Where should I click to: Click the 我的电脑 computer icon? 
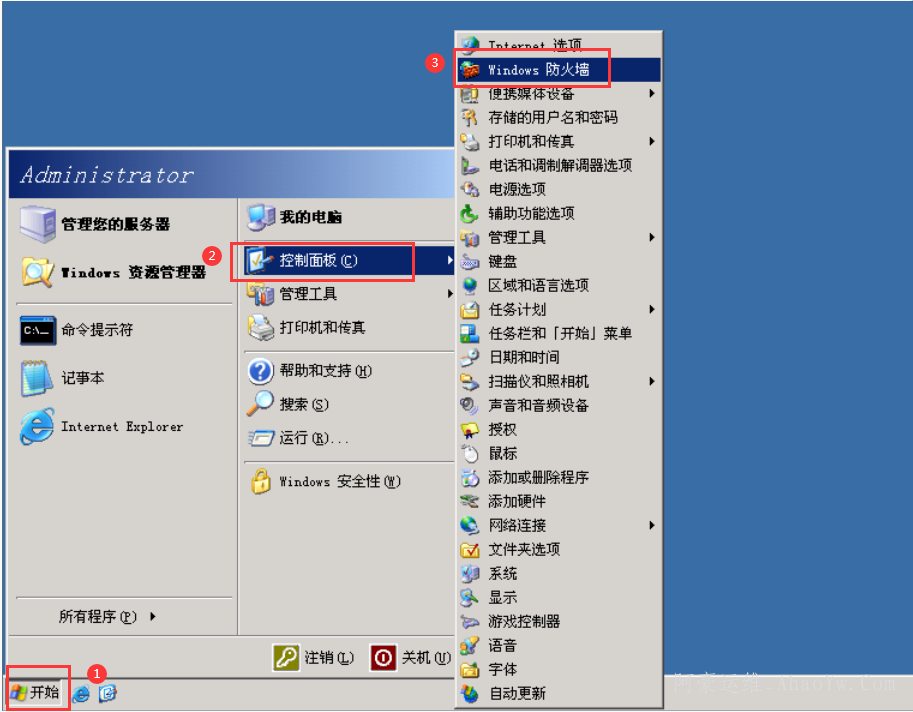pyautogui.click(x=261, y=218)
